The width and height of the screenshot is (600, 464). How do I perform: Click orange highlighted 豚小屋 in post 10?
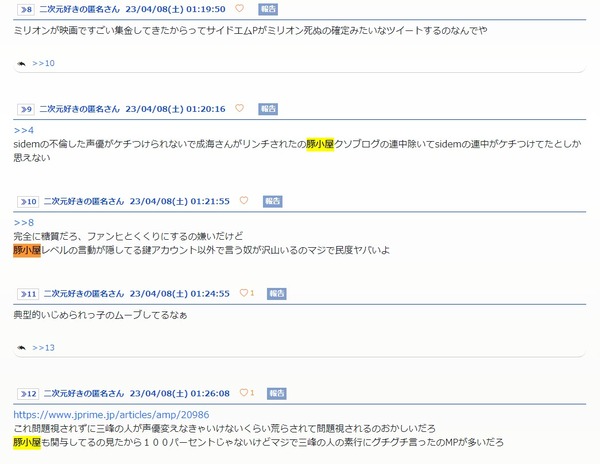[x=27, y=251]
